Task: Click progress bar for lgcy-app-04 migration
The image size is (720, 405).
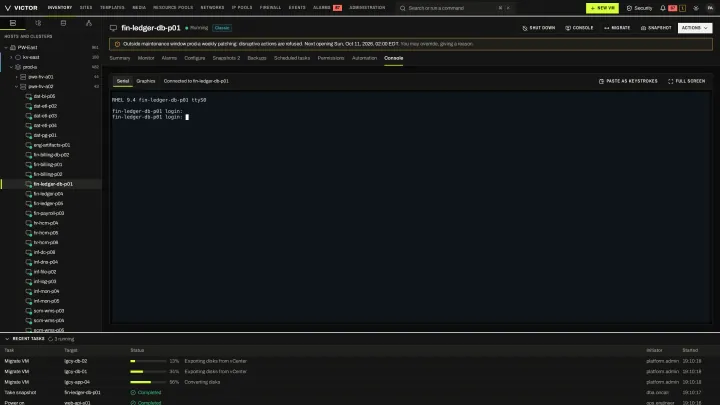Action: coord(148,382)
